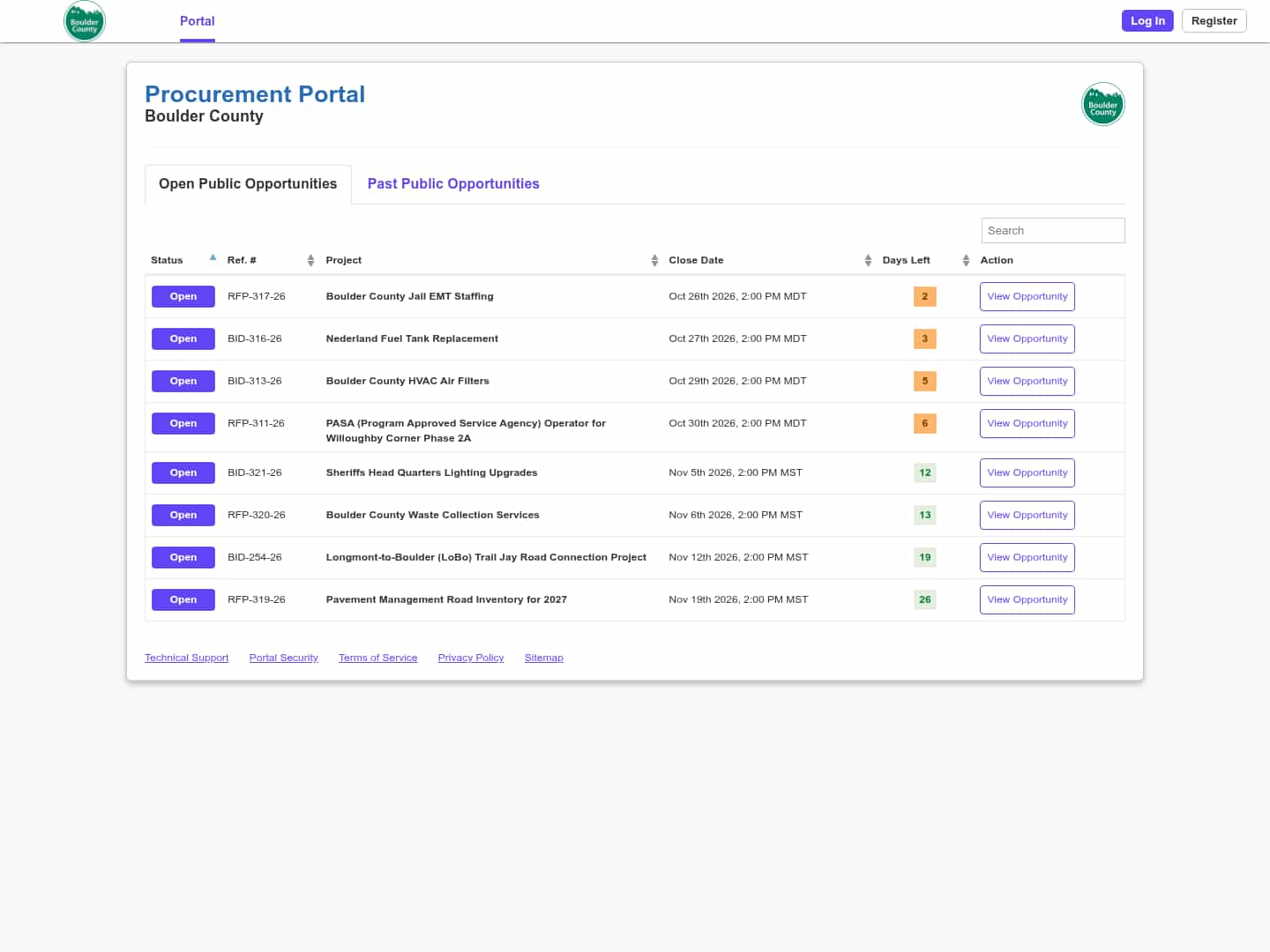Click project title Nederland Fuel Tank Replacement
Viewport: 1270px width, 952px height.
pos(412,338)
